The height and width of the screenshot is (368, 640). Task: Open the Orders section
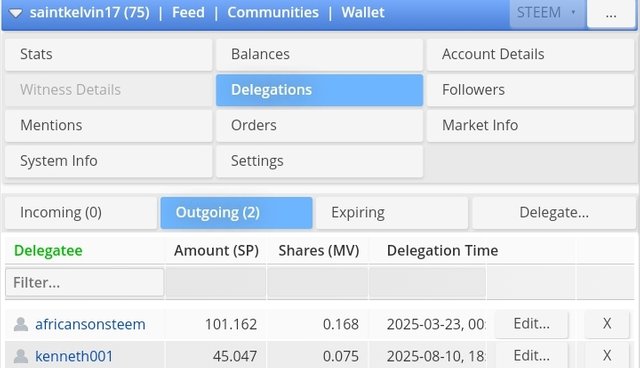tap(319, 125)
